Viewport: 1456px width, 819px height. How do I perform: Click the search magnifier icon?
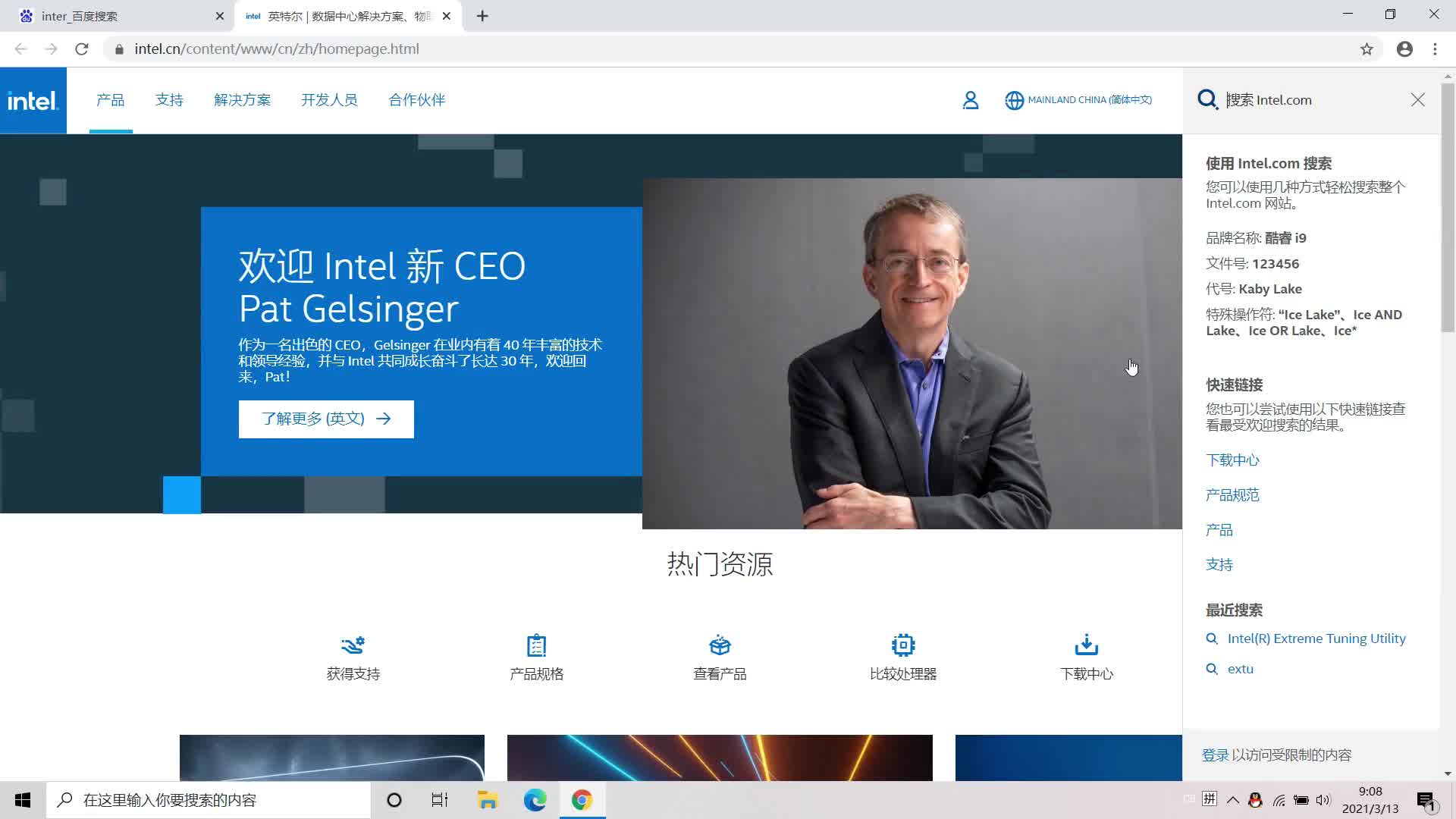[1207, 100]
